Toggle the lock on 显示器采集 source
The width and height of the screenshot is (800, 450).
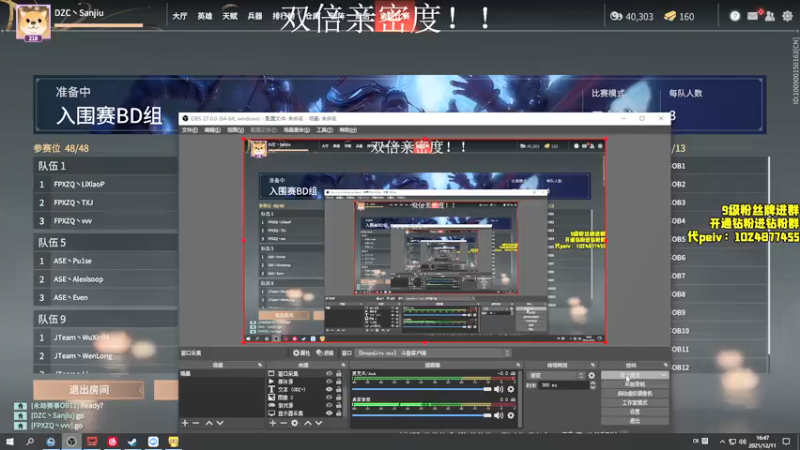coord(339,413)
